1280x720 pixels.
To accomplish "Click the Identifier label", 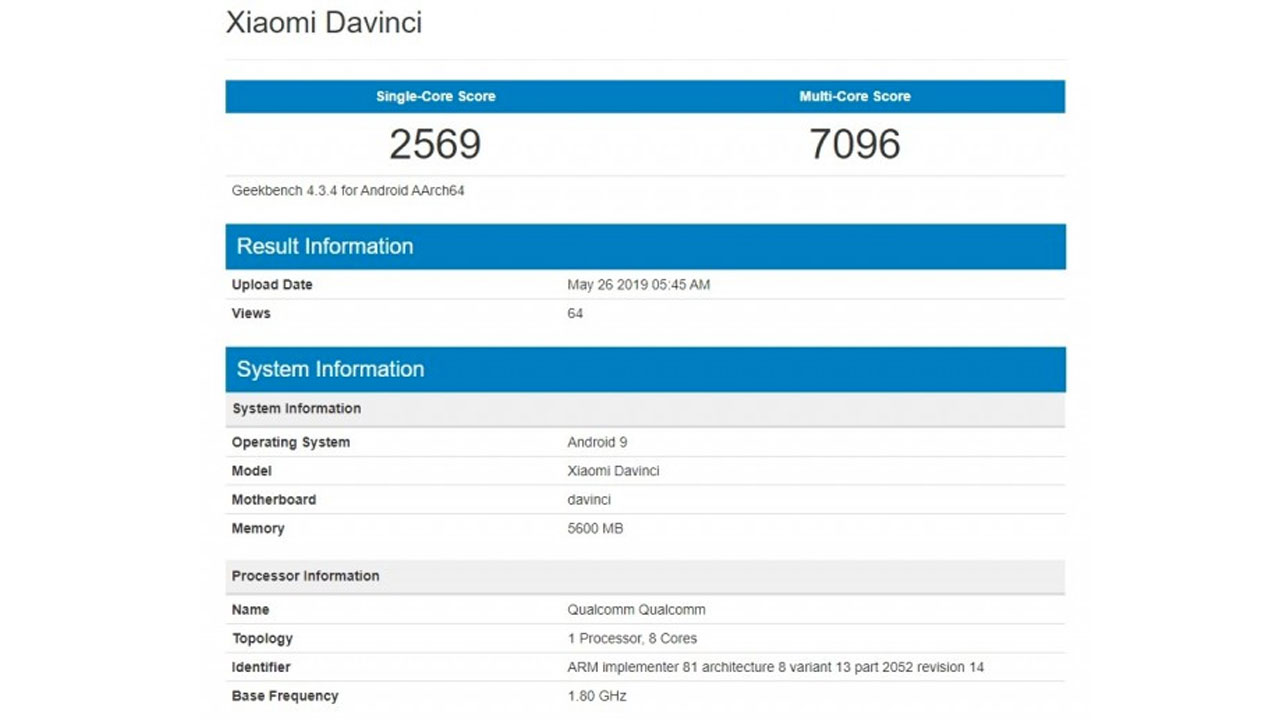I will click(x=261, y=667).
